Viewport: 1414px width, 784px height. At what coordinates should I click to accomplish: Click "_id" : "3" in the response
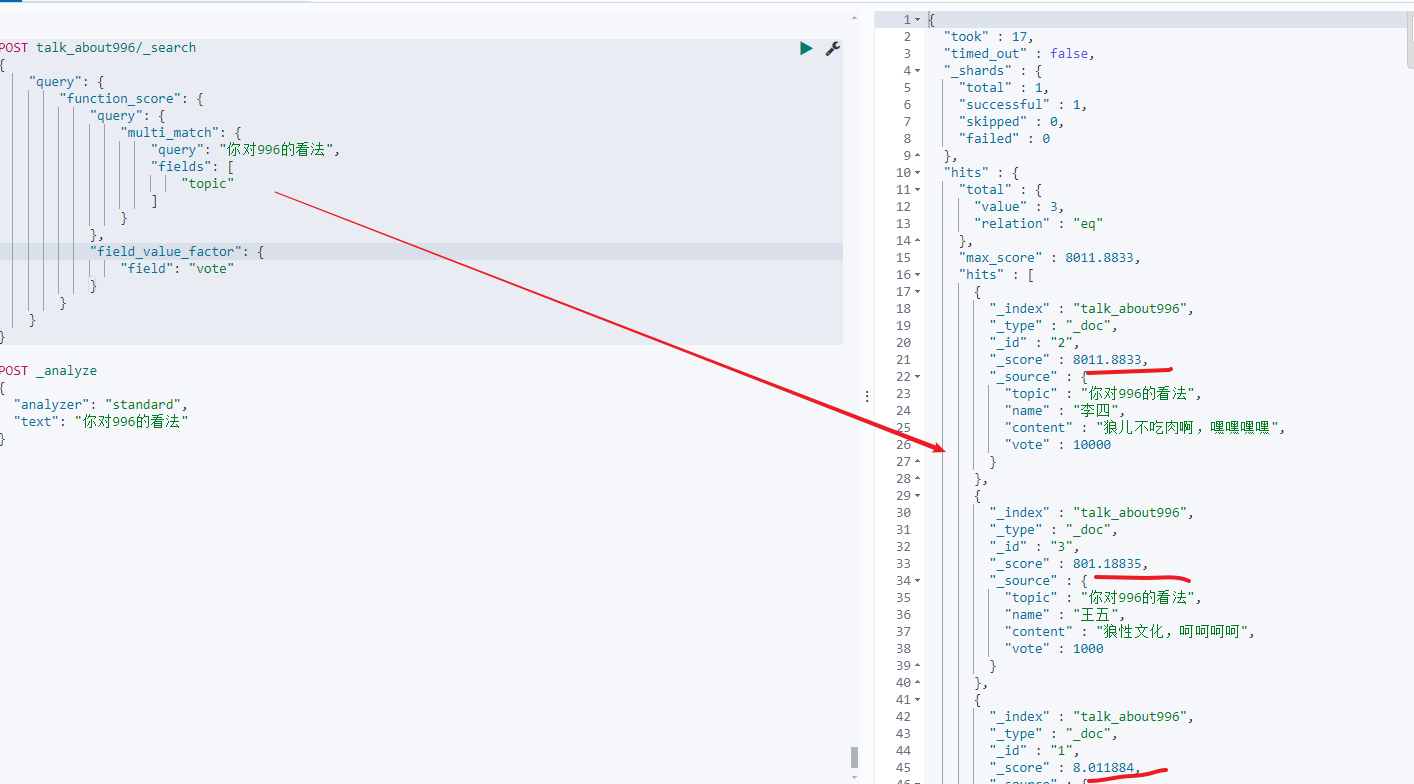(1035, 547)
